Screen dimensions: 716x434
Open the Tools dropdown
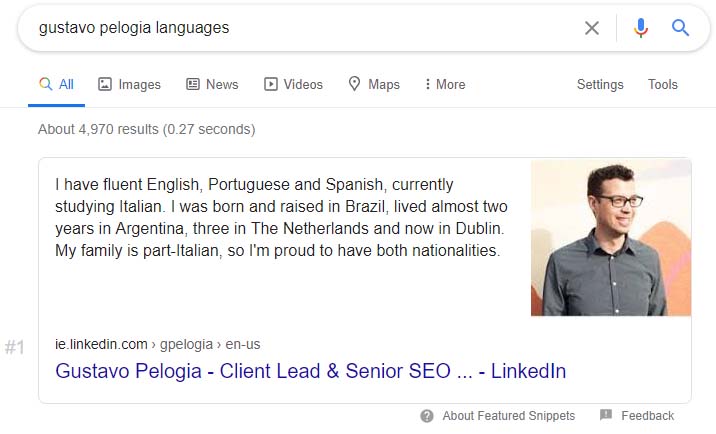[x=663, y=84]
